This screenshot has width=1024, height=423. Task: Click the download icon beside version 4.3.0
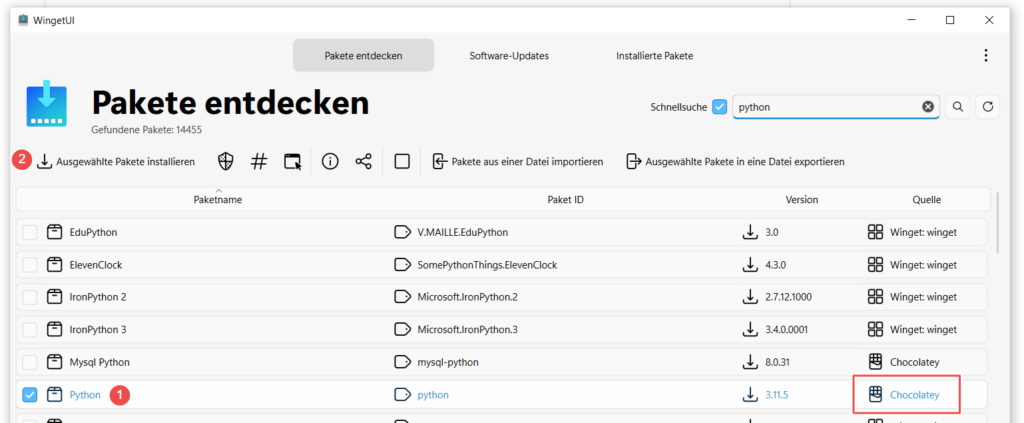pyautogui.click(x=749, y=264)
